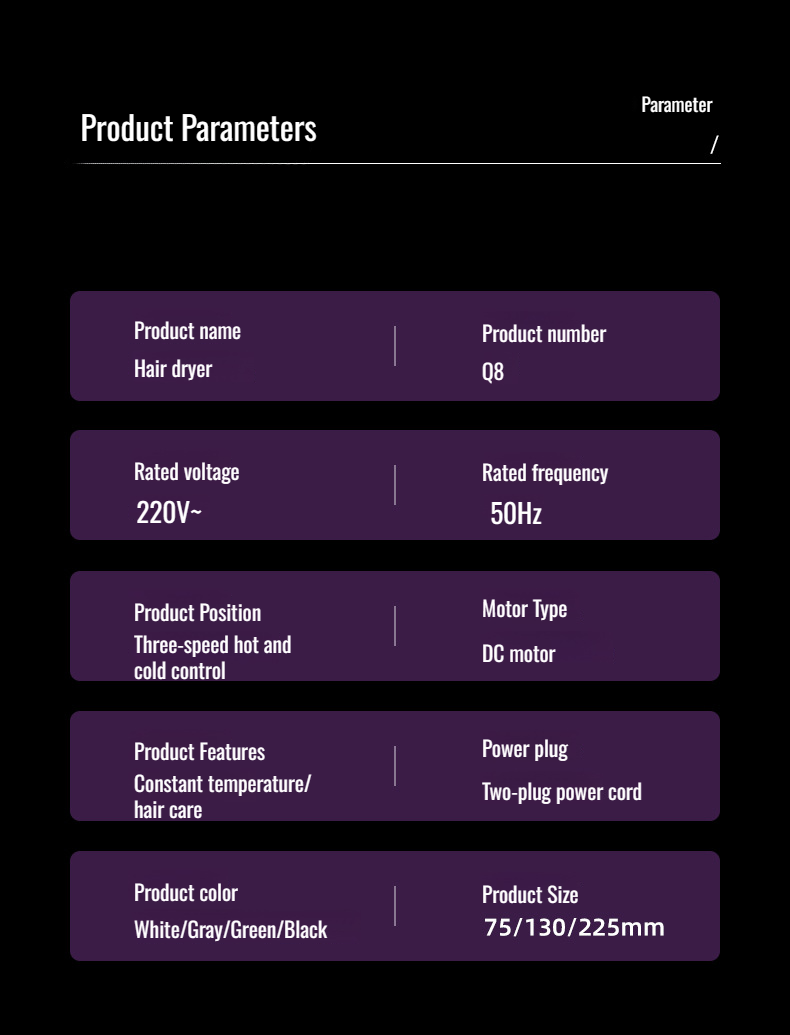Click the 75/130/225mm size value
The height and width of the screenshot is (1035, 790).
pyautogui.click(x=574, y=928)
